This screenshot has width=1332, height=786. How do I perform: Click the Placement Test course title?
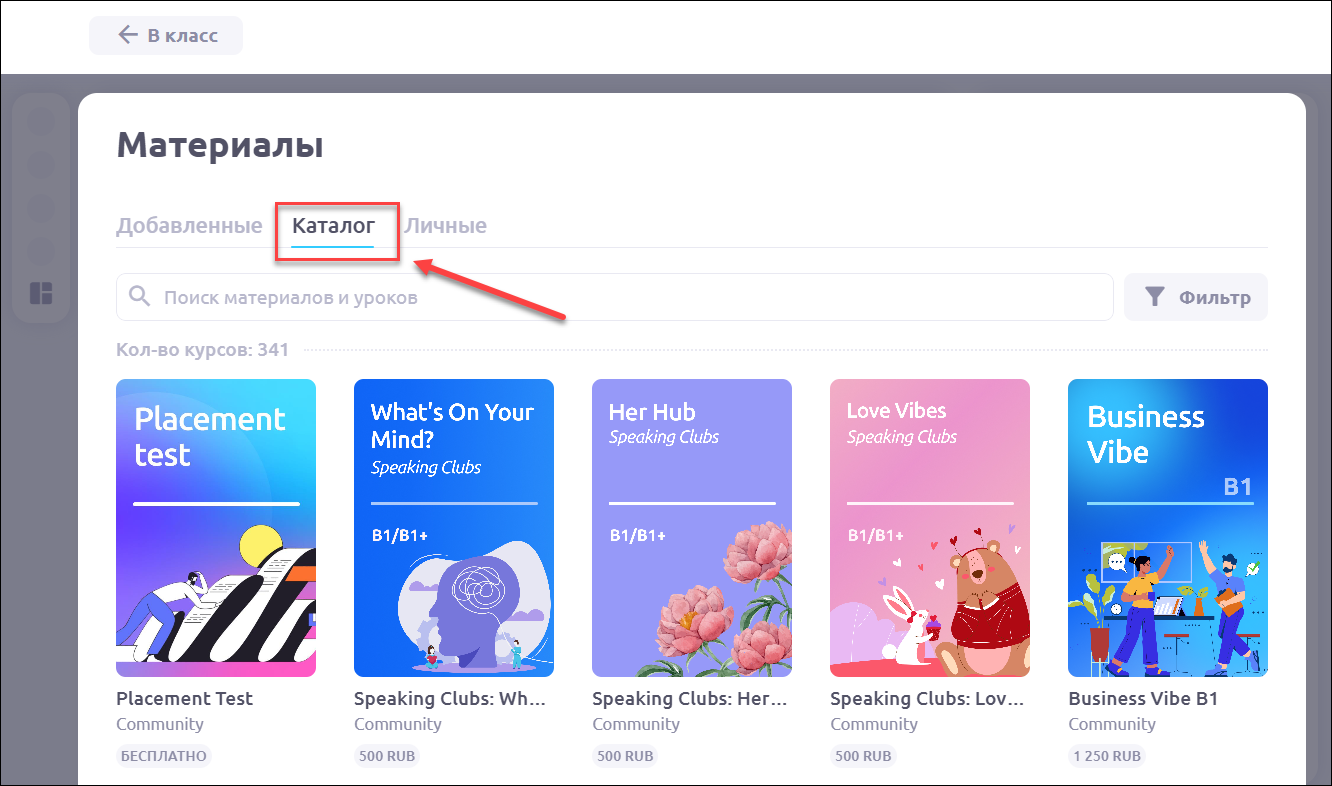click(185, 699)
